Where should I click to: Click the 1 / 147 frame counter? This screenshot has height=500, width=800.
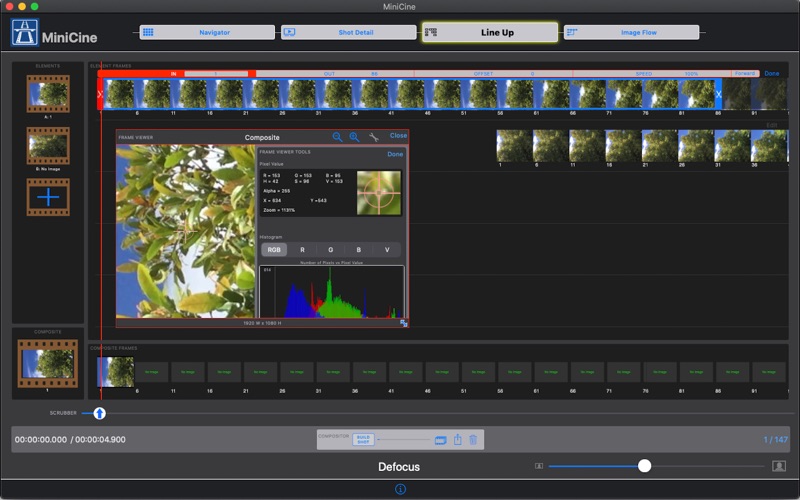click(x=776, y=439)
